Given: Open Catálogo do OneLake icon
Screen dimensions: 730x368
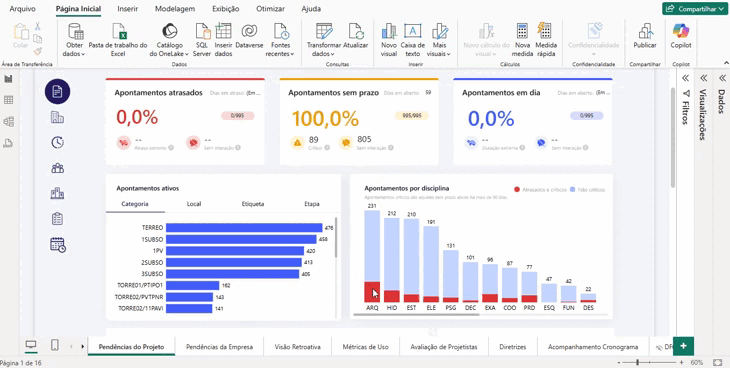Looking at the screenshot, I should 169,31.
